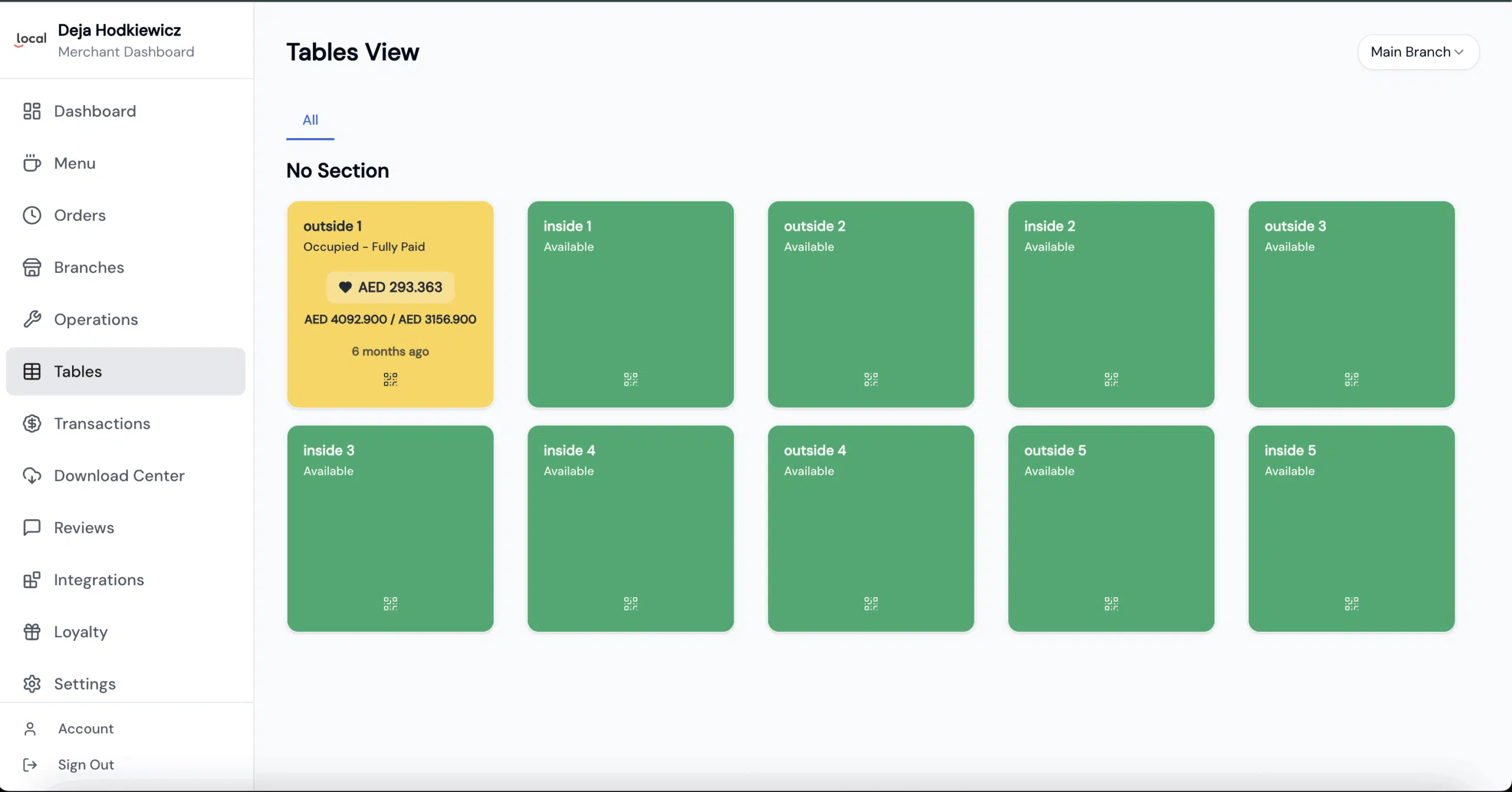Open Account page link

point(86,729)
